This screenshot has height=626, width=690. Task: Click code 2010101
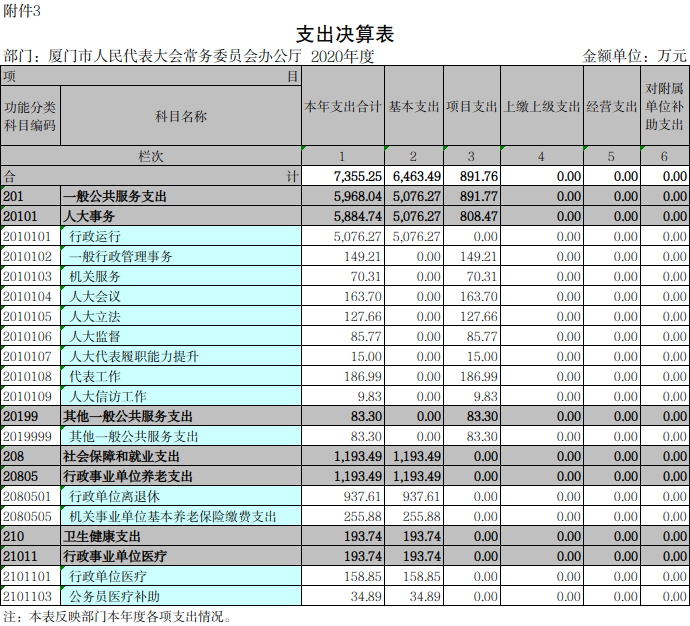pos(27,236)
